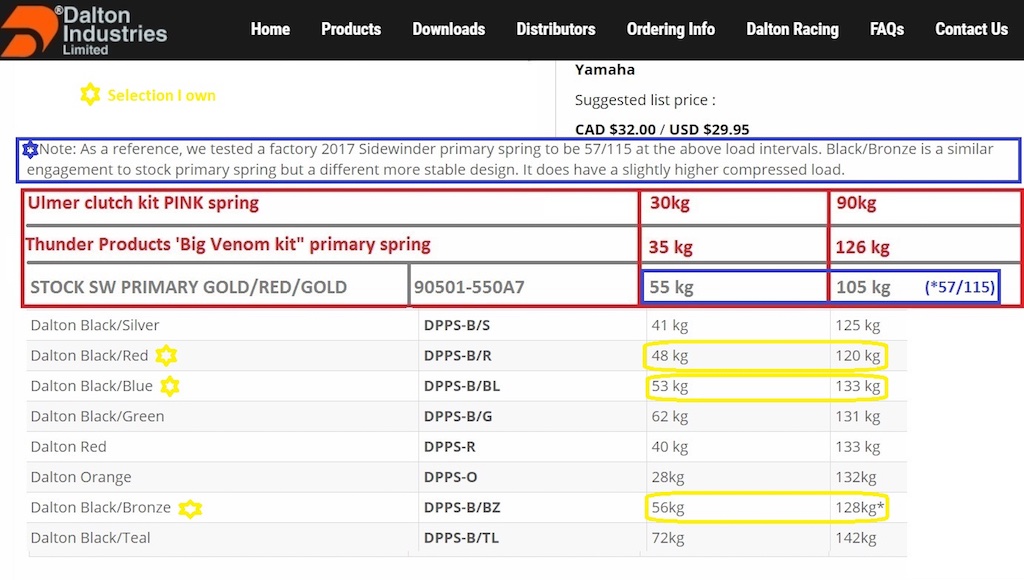
Task: Click STOCK SW PRIMARY GOLD/RED/GOLD cell
Action: 189,287
